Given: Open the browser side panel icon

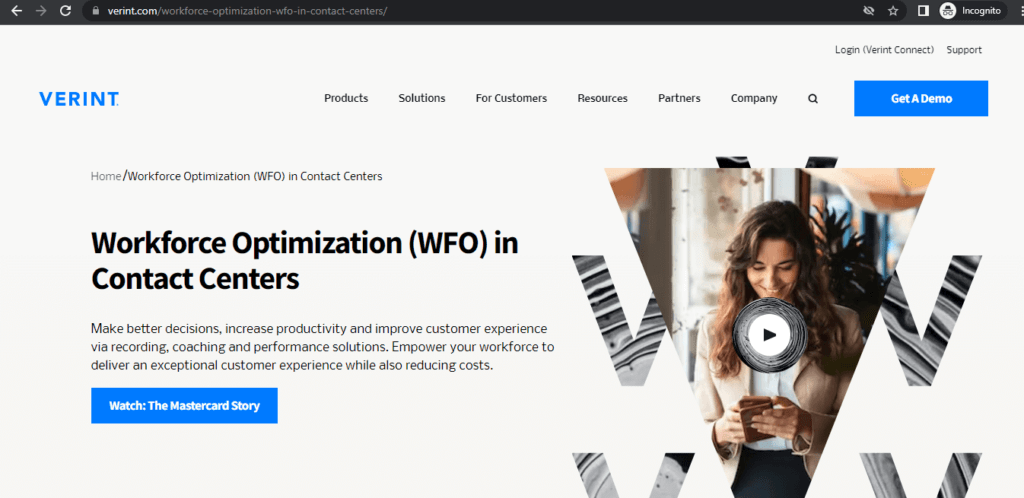Looking at the screenshot, I should pos(923,11).
